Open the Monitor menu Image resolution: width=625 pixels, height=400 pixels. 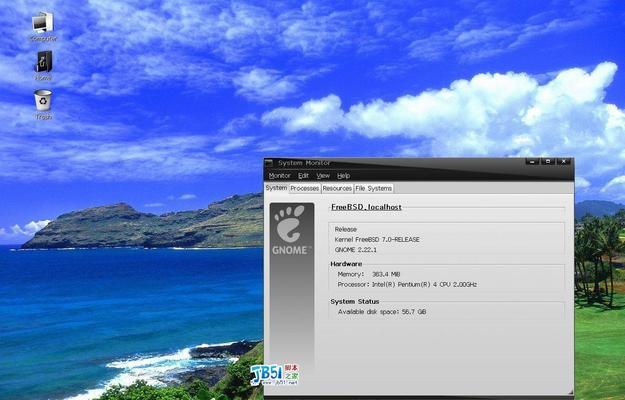tap(279, 176)
